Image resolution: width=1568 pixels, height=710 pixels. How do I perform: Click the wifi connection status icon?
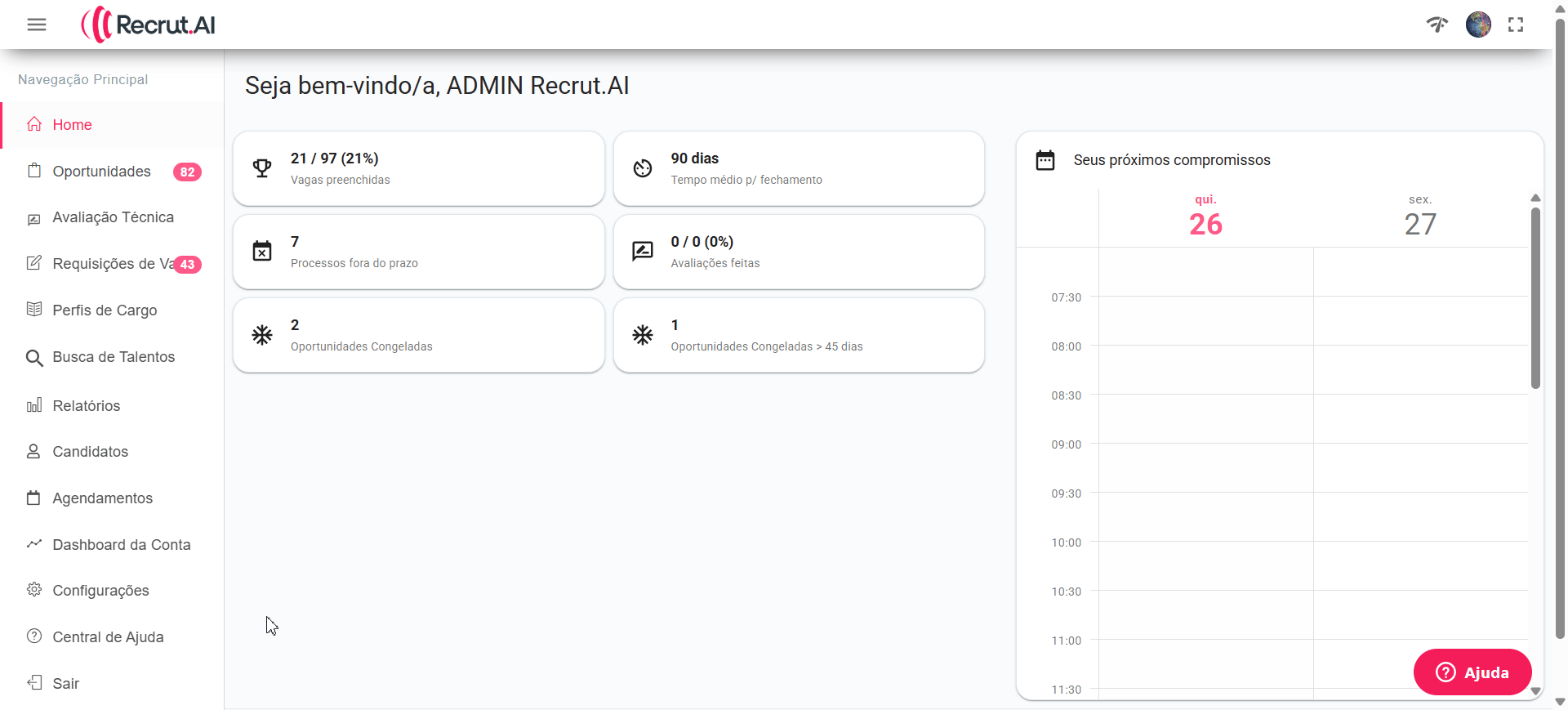(1437, 25)
